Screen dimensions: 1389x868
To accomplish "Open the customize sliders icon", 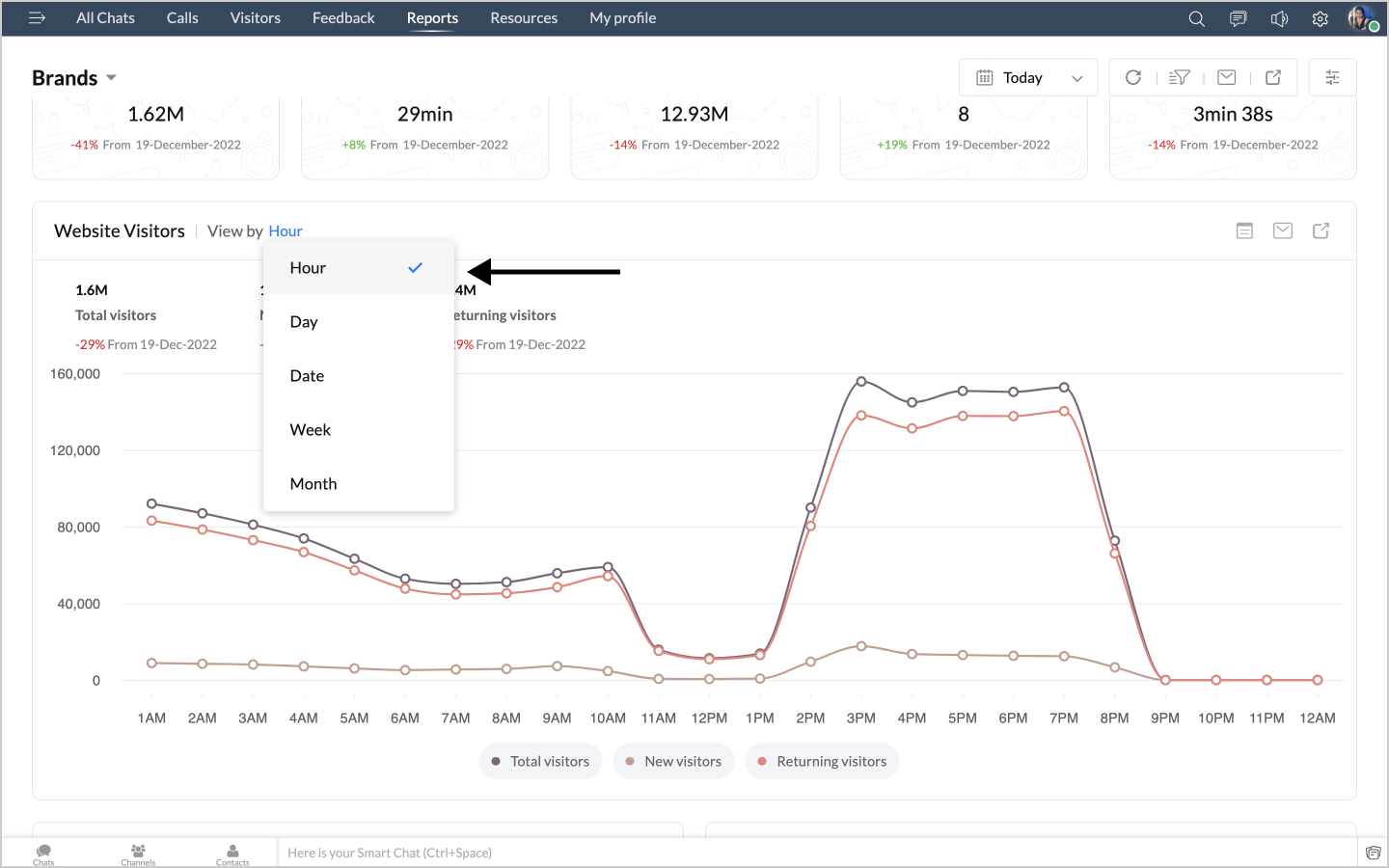I will 1332,77.
